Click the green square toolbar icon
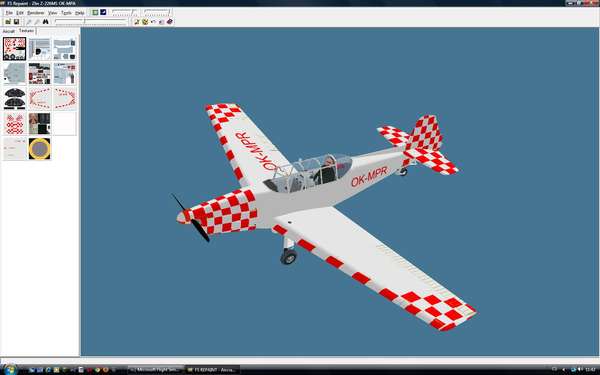Viewport: 600px width, 375px height. [x=95, y=12]
